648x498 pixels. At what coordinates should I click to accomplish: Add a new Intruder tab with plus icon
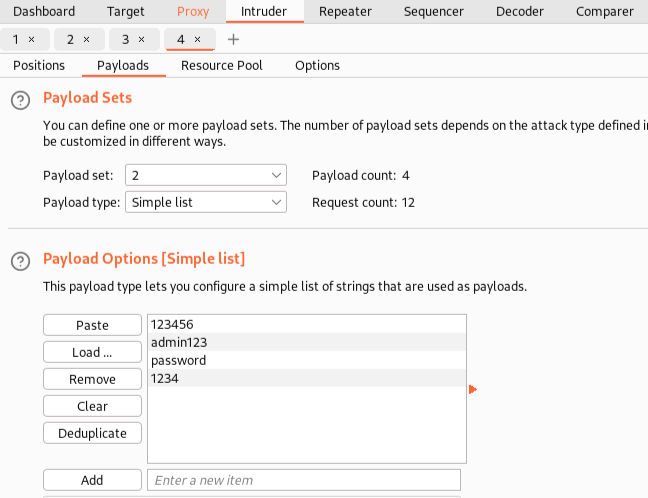click(x=233, y=40)
